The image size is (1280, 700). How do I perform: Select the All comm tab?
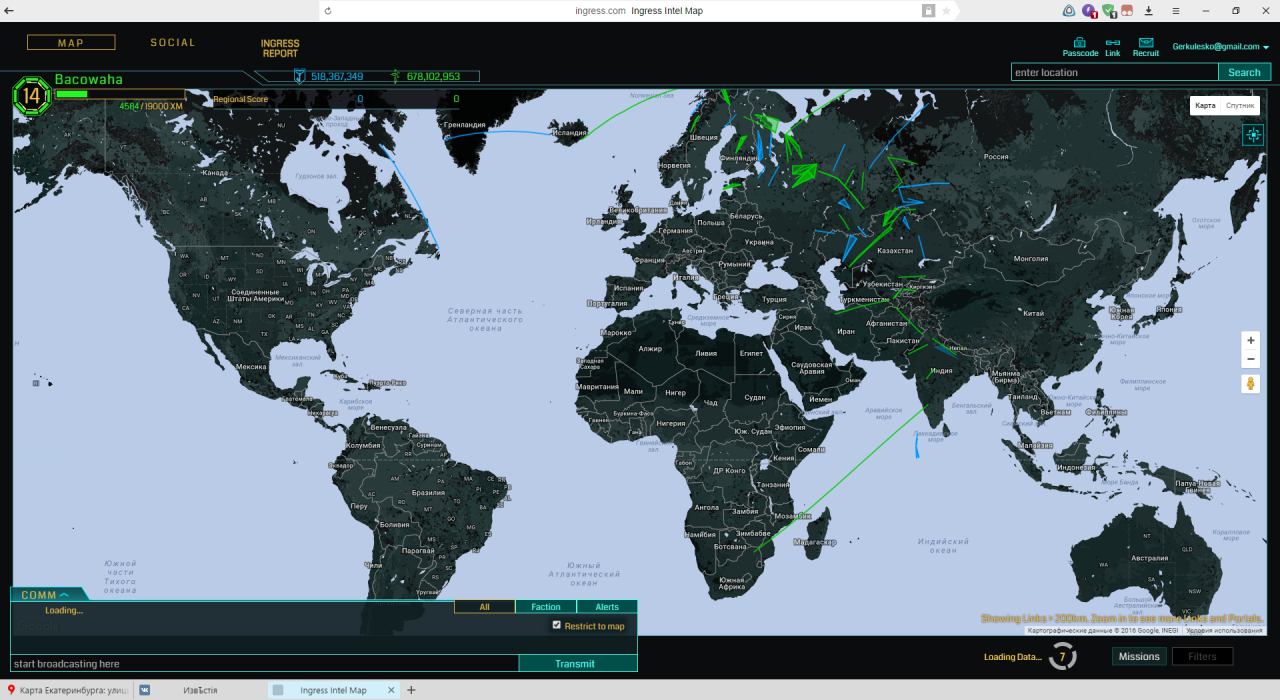pos(484,606)
